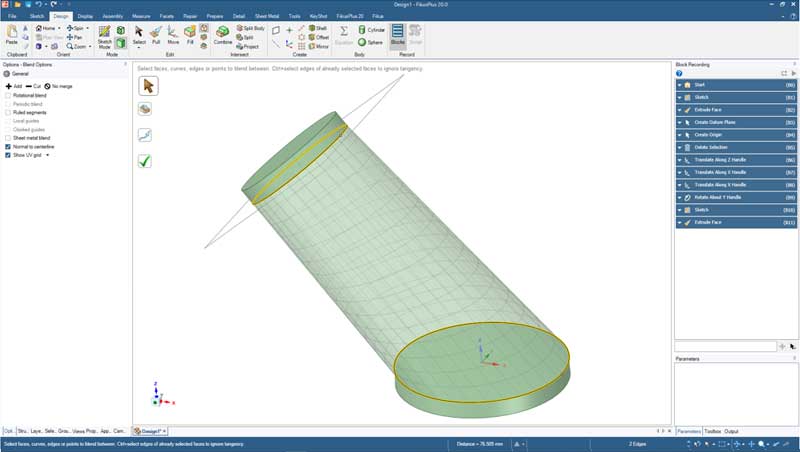Choose the No merge option
This screenshot has height=452, width=800.
pos(59,86)
